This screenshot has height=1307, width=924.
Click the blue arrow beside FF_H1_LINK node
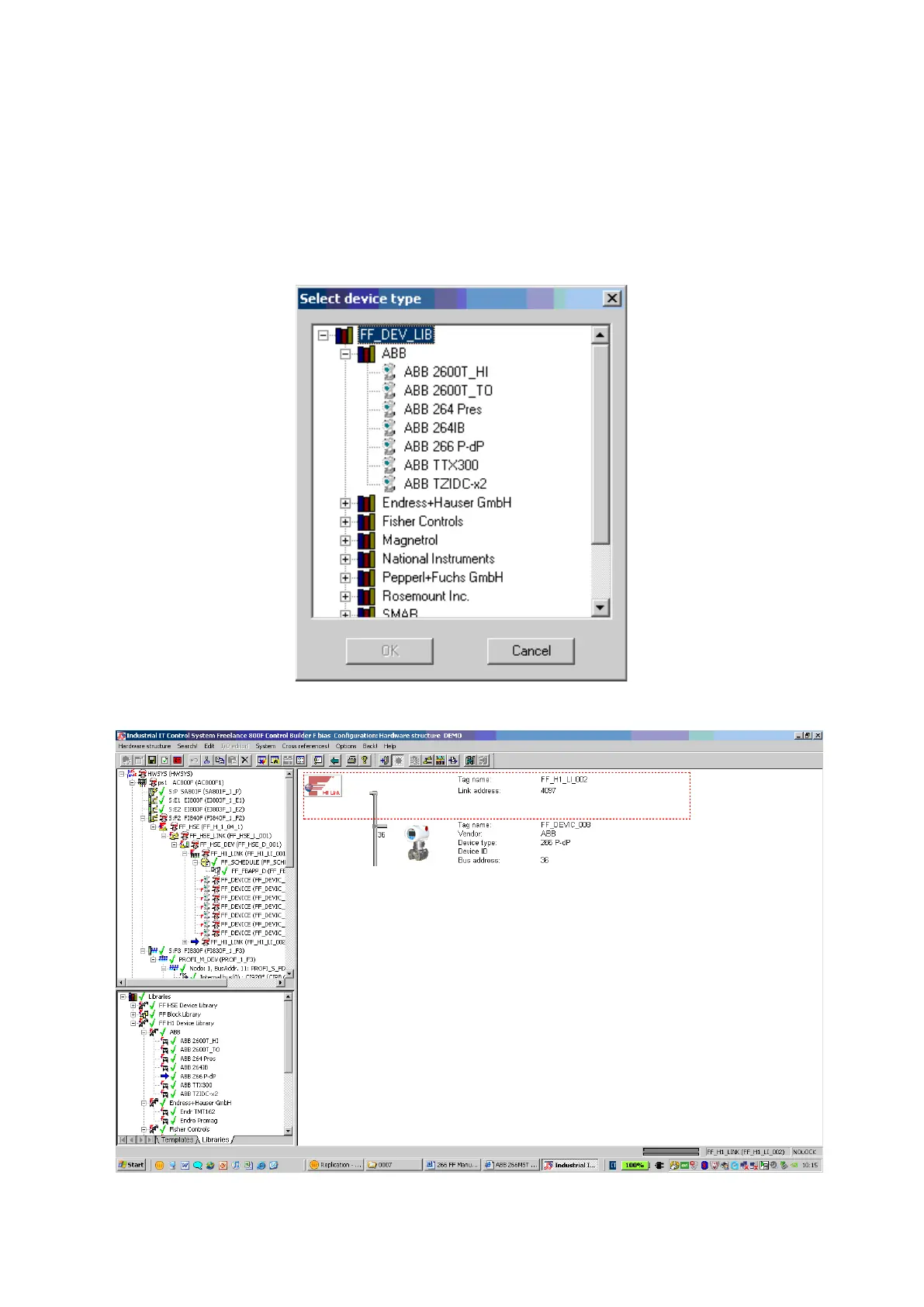[195, 941]
